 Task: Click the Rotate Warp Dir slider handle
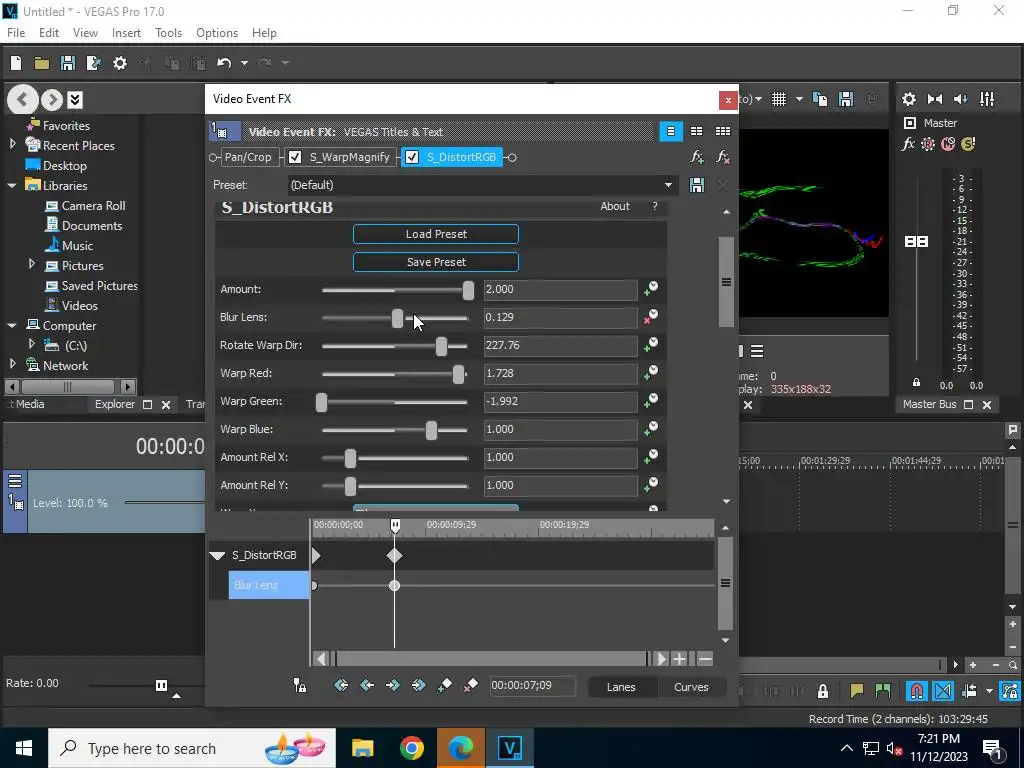(441, 345)
